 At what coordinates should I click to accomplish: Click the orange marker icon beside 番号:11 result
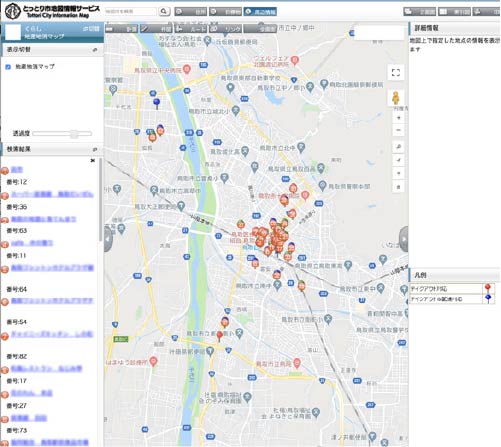pos(4,245)
